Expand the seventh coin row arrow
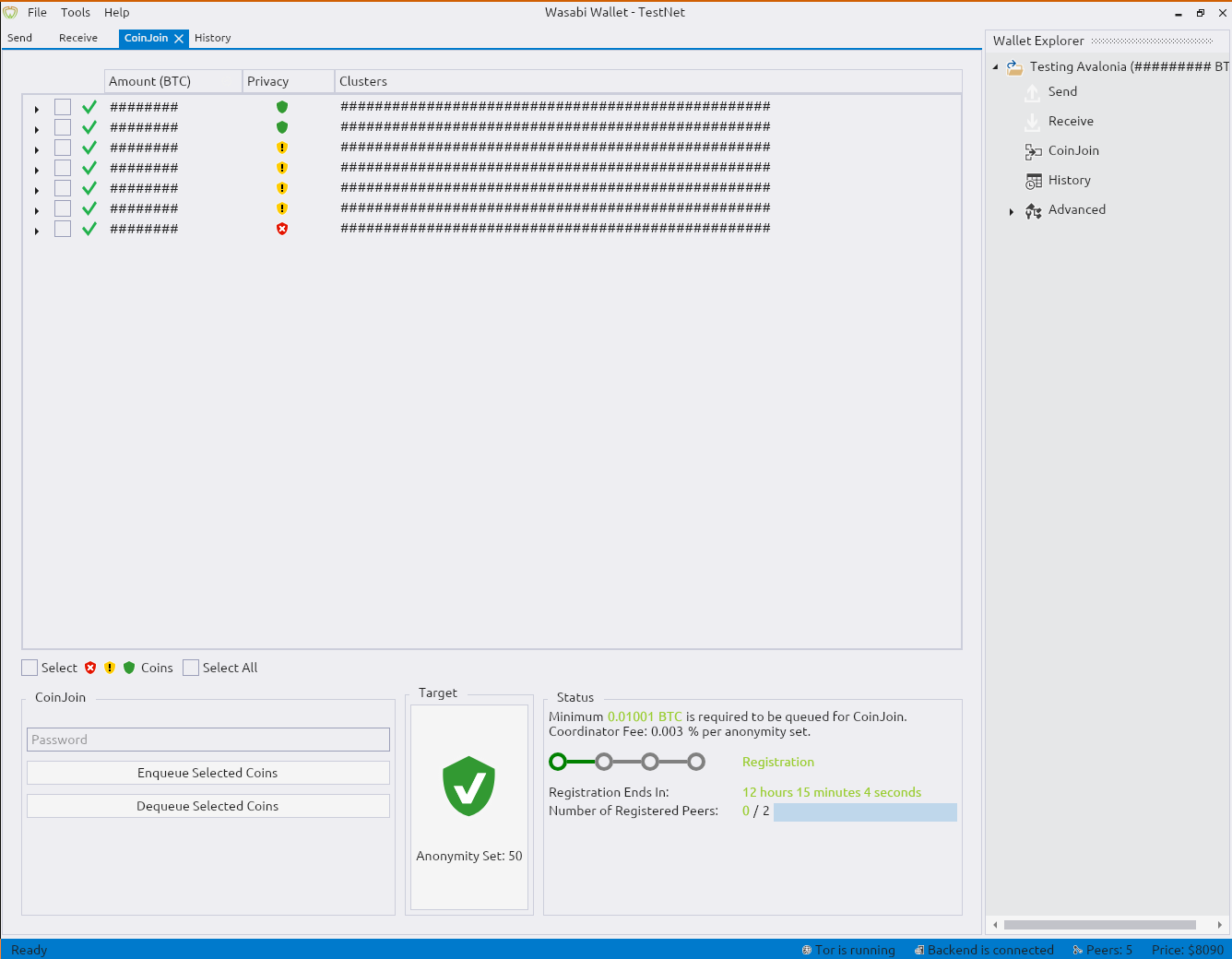Image resolution: width=1232 pixels, height=959 pixels. pyautogui.click(x=37, y=231)
